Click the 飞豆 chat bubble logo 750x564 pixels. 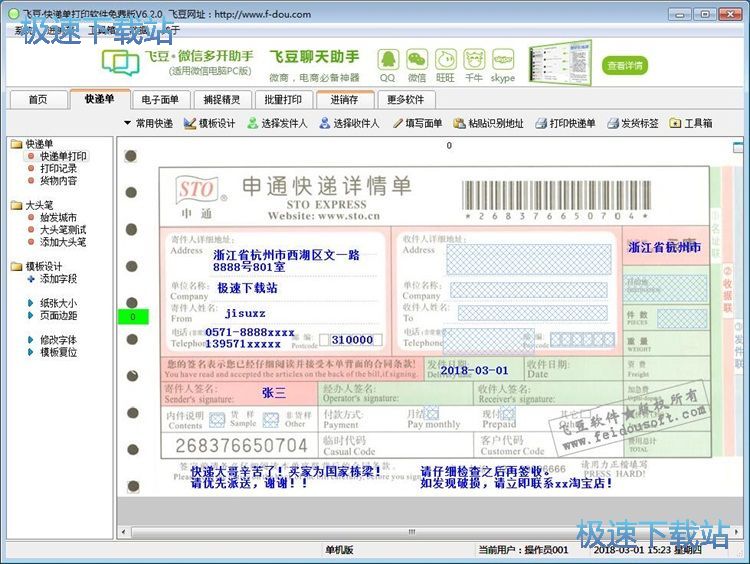coord(121,63)
